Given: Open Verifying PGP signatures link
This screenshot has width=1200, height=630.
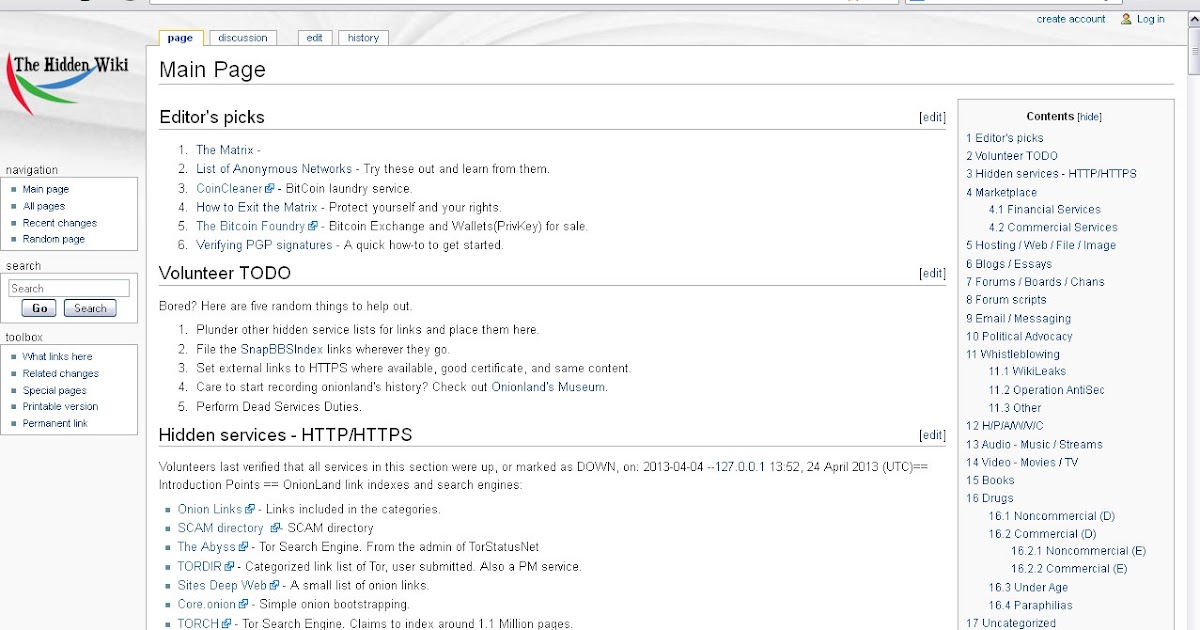Looking at the screenshot, I should 264,245.
